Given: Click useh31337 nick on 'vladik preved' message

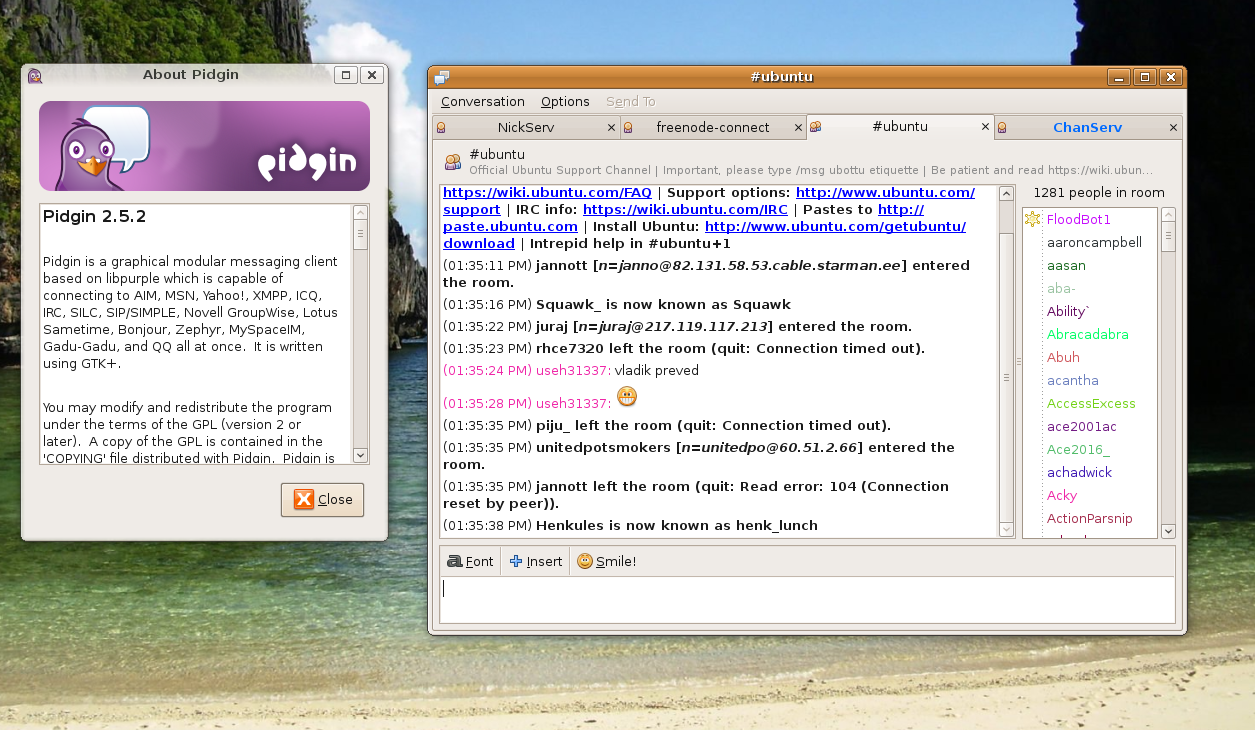Looking at the screenshot, I should 573,370.
